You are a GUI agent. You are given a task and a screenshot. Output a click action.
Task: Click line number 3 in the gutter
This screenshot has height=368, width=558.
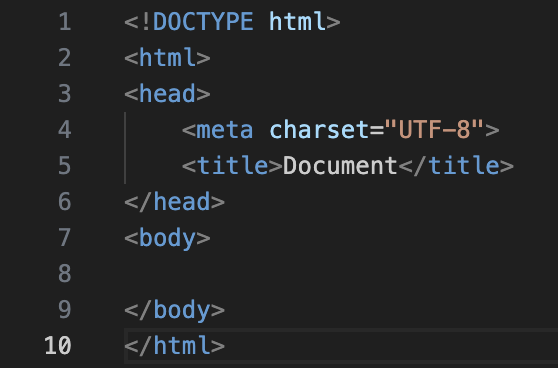coord(65,94)
